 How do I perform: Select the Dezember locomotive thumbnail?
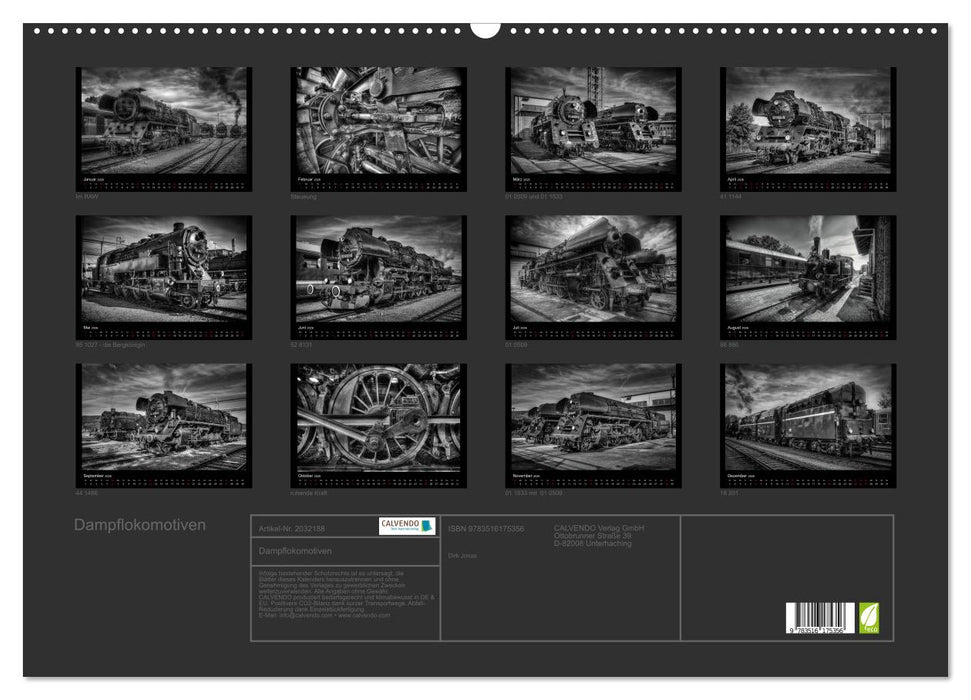point(808,418)
